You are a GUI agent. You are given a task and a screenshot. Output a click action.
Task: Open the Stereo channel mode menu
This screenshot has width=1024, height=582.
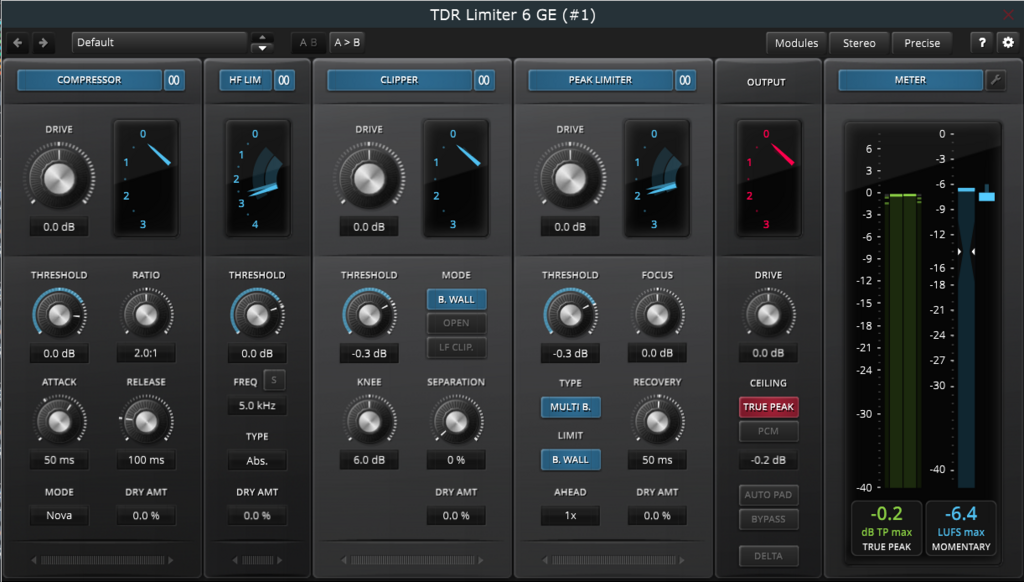[859, 43]
